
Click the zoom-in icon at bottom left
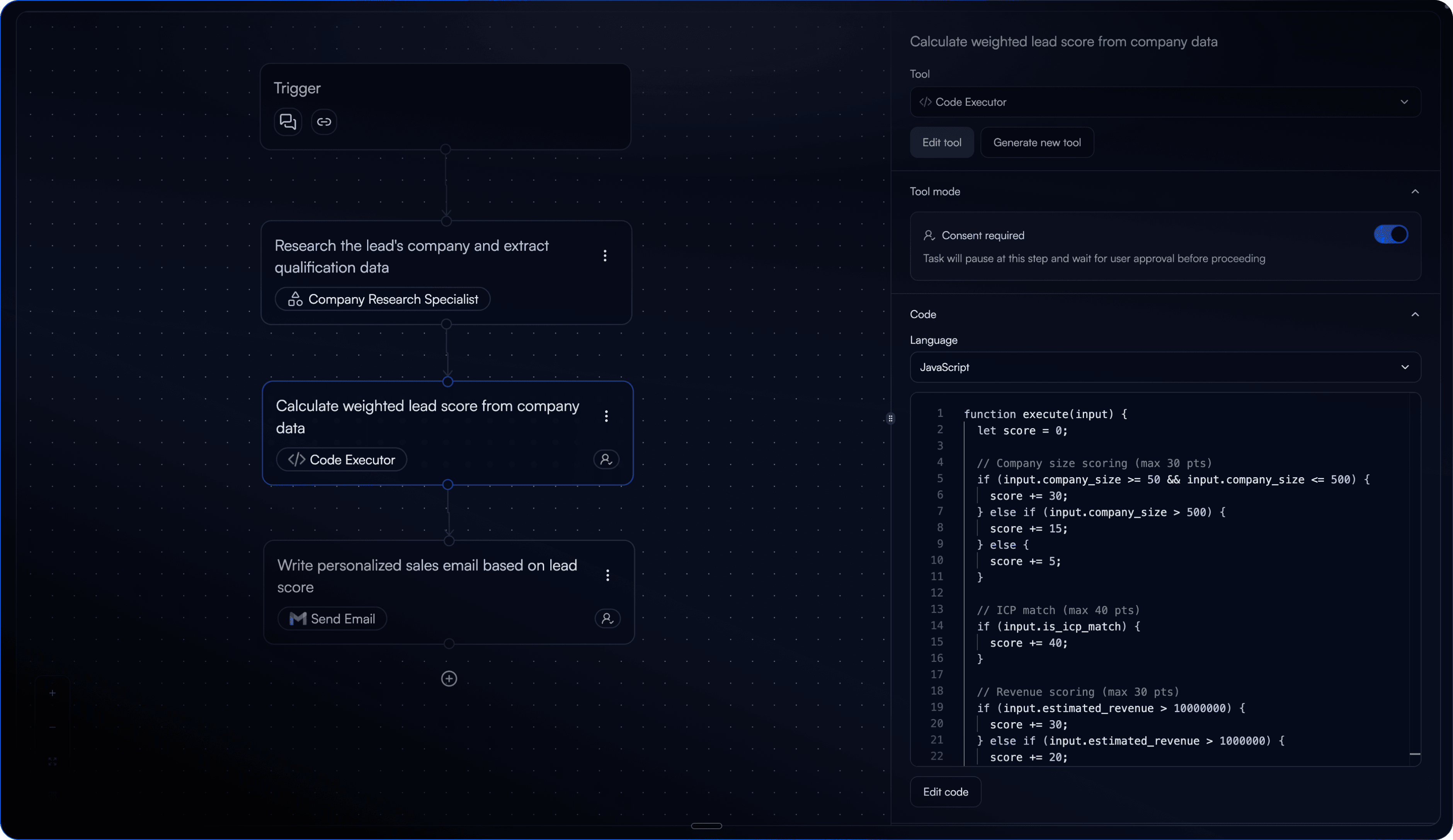click(52, 693)
